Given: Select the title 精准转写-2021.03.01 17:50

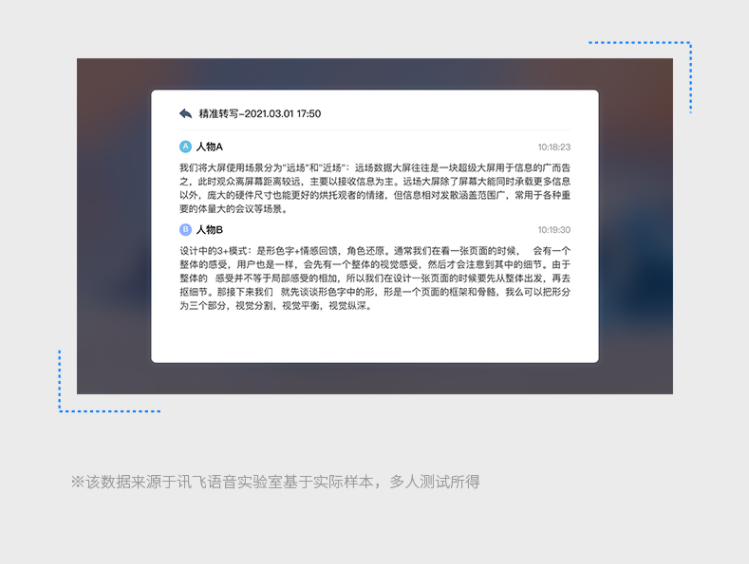Looking at the screenshot, I should pos(260,114).
